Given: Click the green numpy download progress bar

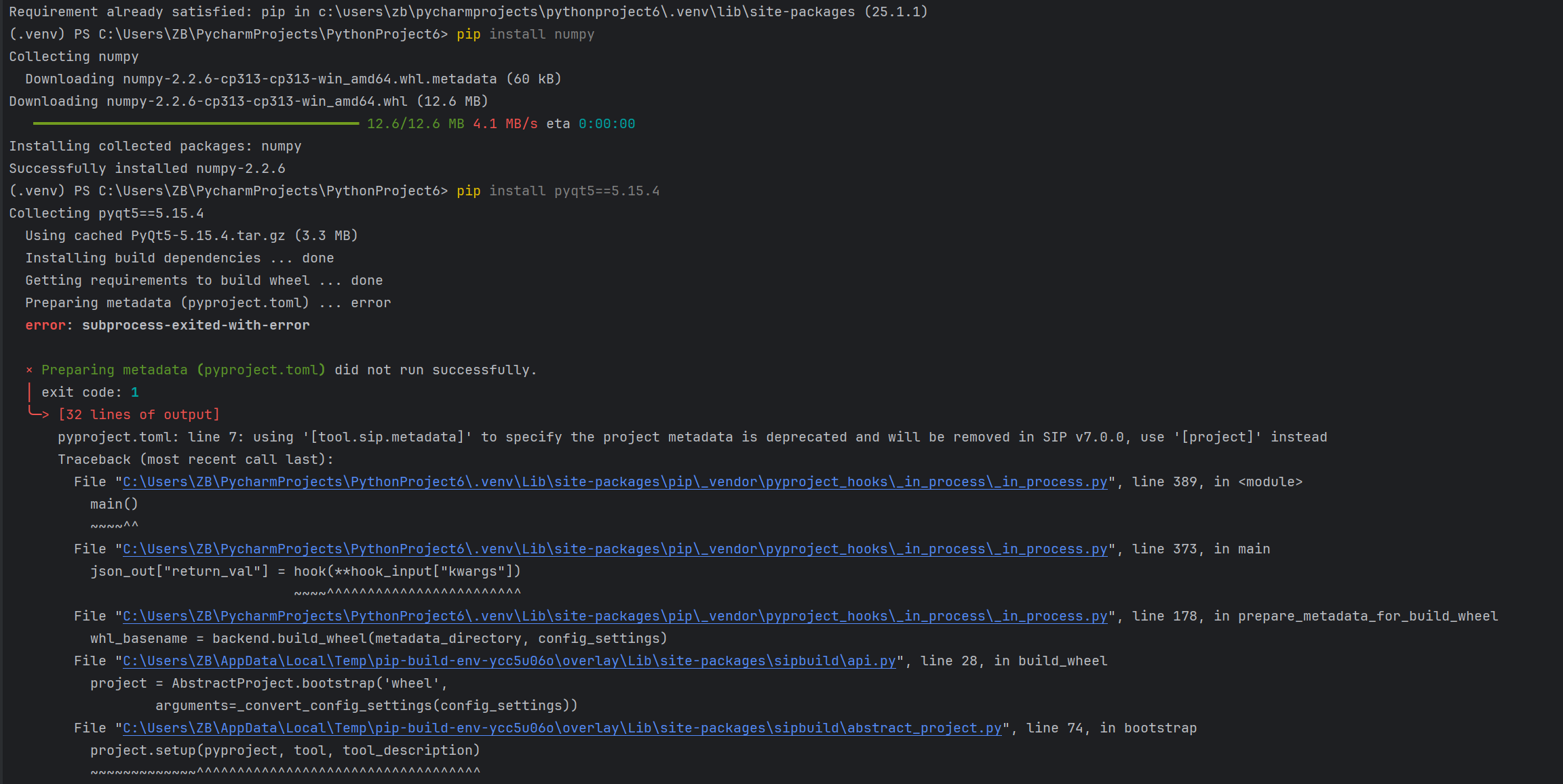Looking at the screenshot, I should [195, 123].
